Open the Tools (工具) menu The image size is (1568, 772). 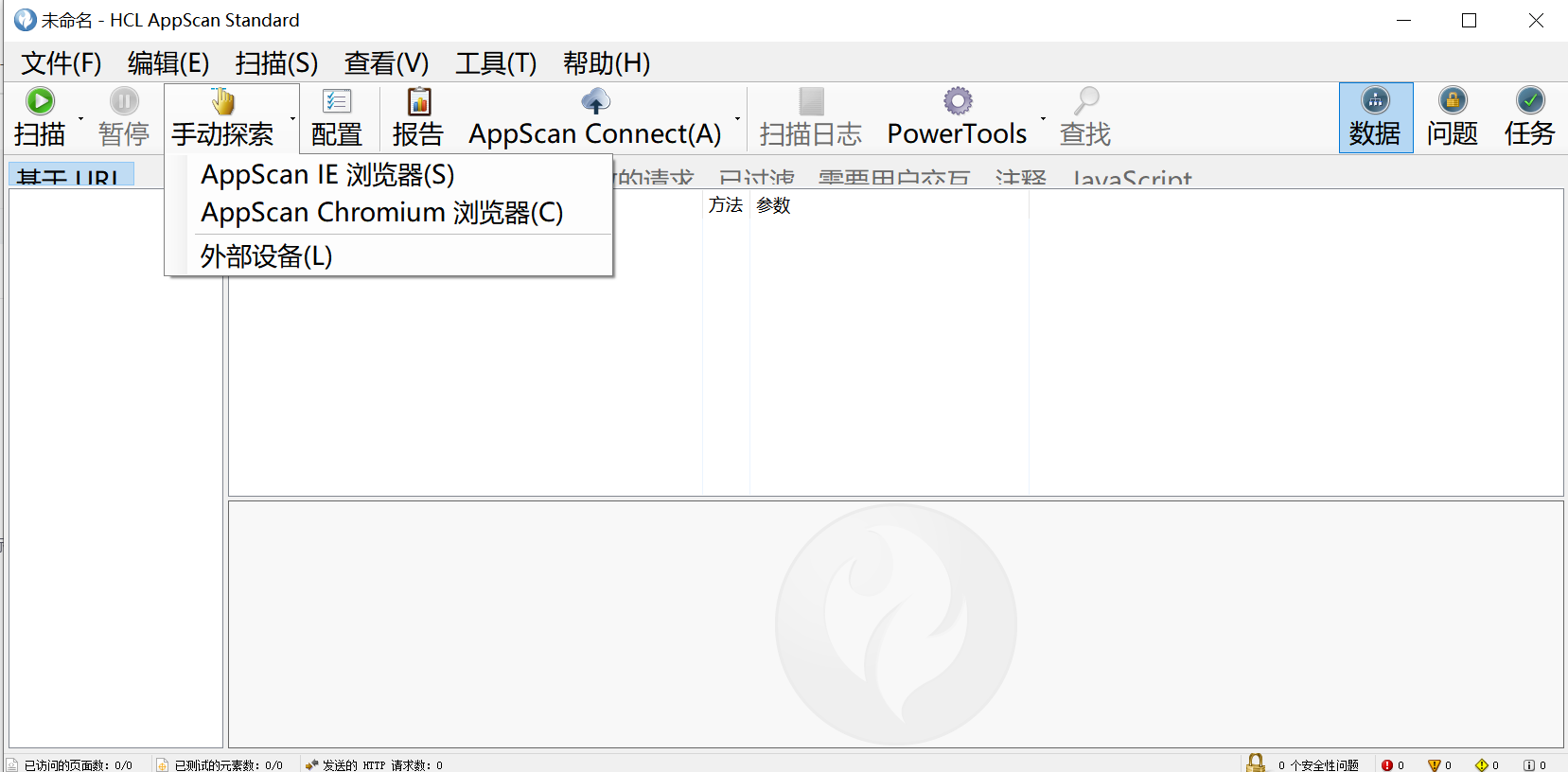click(x=496, y=63)
